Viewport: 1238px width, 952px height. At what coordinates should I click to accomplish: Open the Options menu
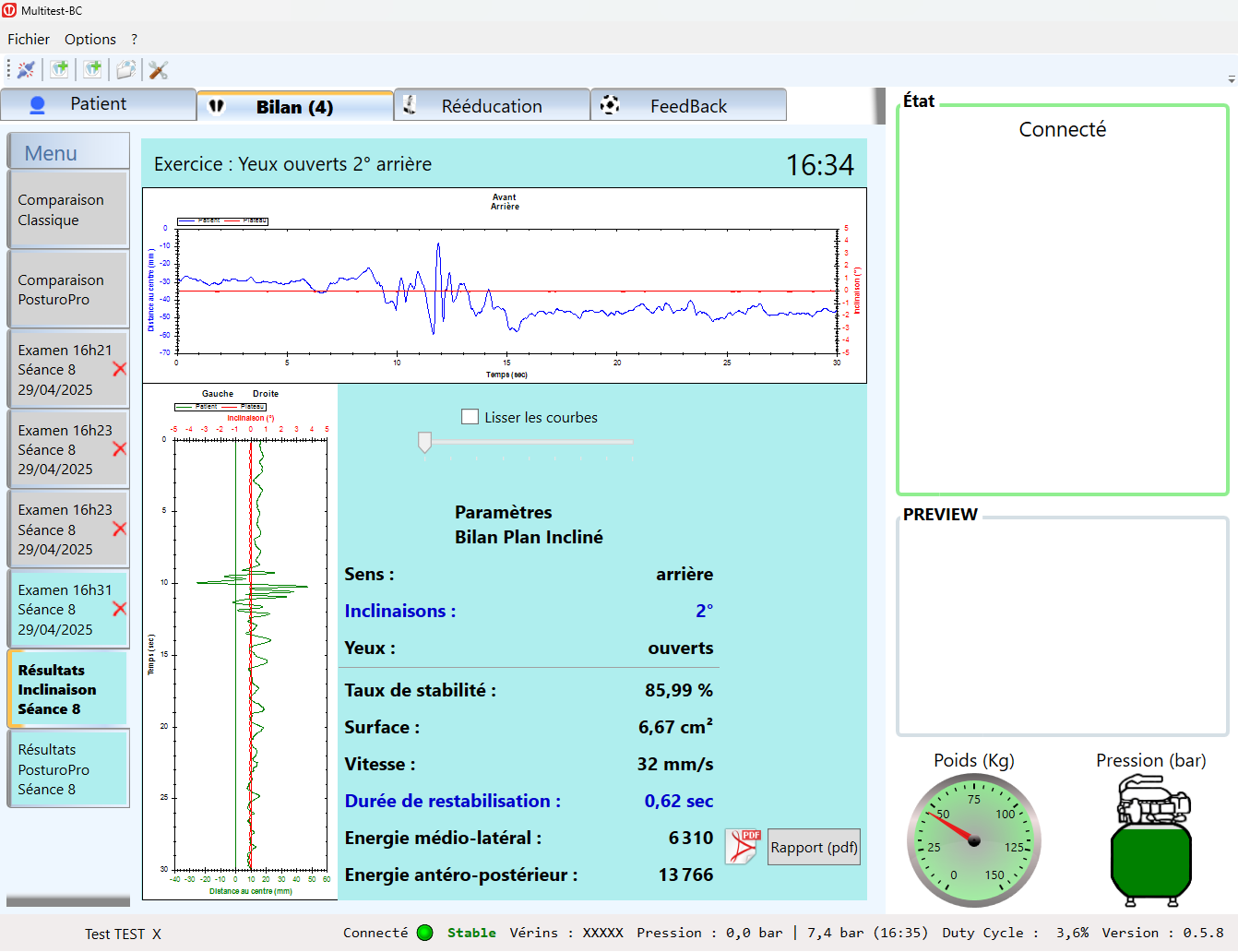pyautogui.click(x=90, y=39)
